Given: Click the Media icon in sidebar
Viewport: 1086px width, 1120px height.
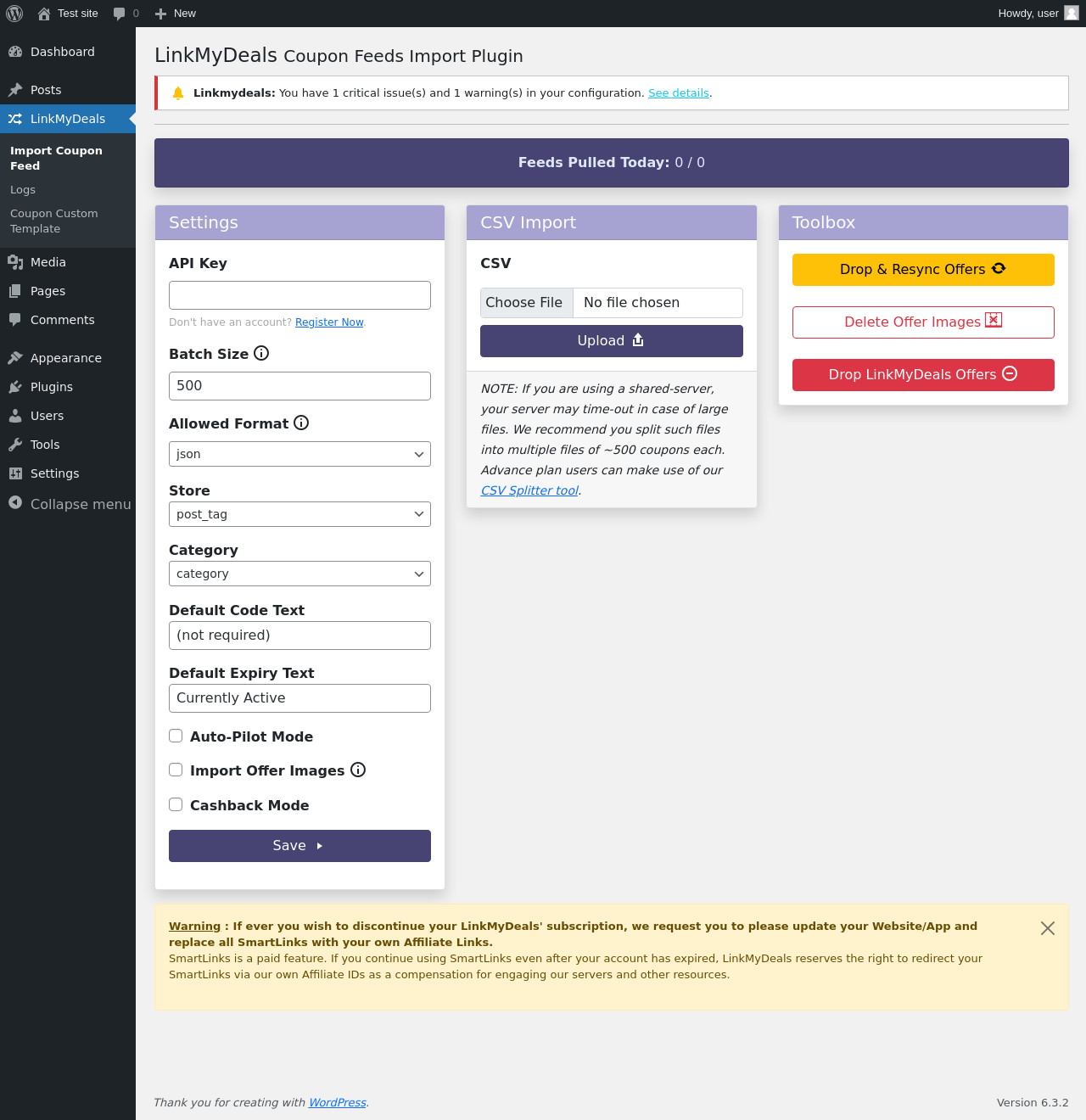Looking at the screenshot, I should click(15, 262).
